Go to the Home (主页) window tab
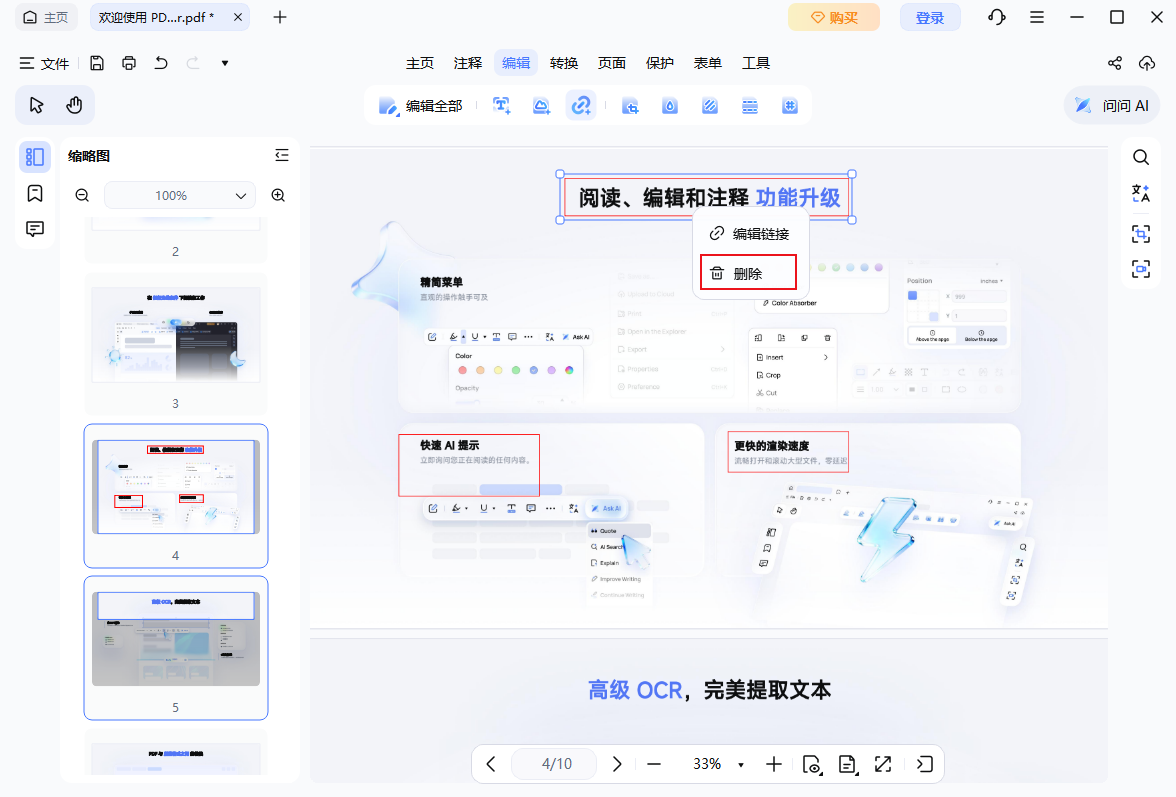This screenshot has height=797, width=1176. pyautogui.click(x=46, y=17)
